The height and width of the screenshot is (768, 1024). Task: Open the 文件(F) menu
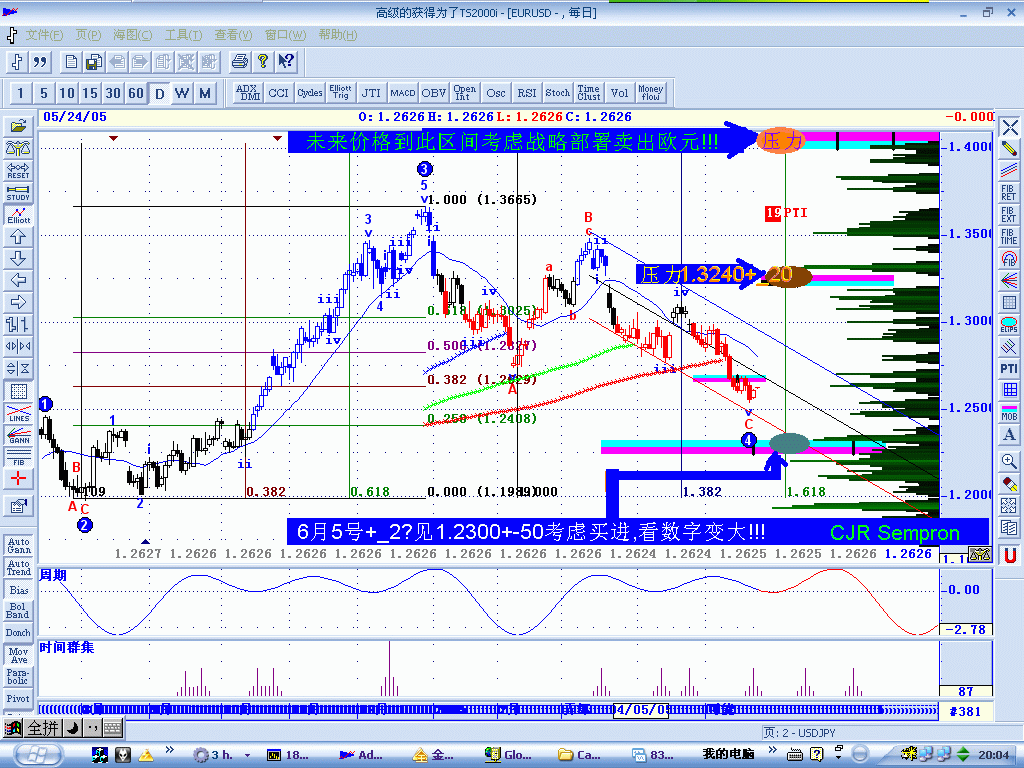click(x=44, y=35)
